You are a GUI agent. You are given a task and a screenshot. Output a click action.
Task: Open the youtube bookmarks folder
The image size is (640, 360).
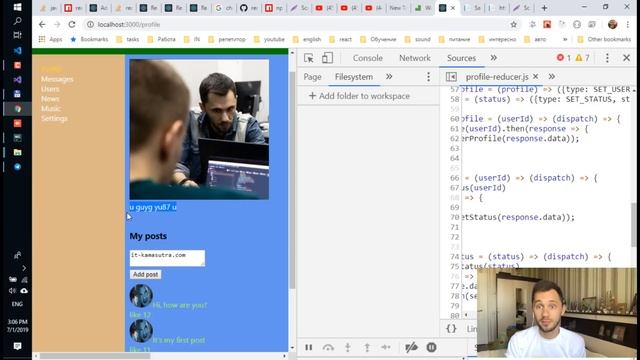pos(269,39)
